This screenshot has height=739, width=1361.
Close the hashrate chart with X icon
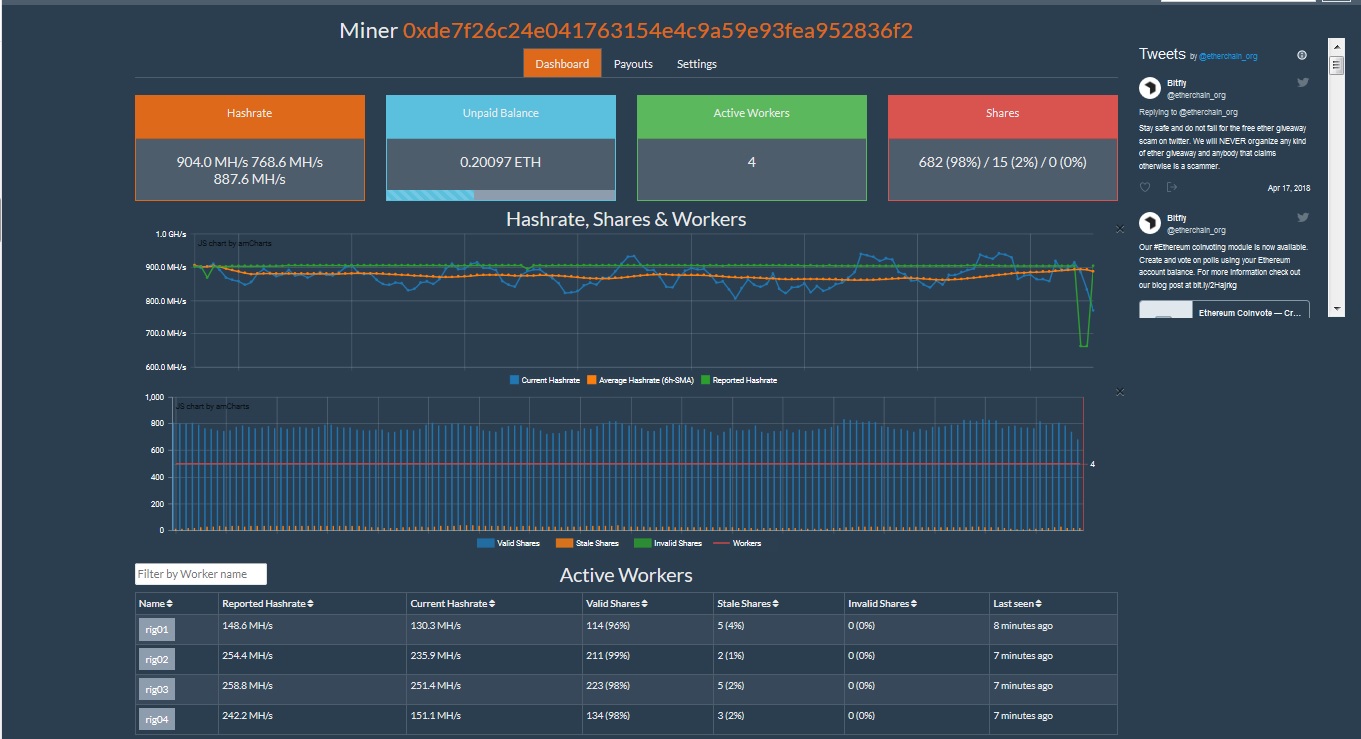[x=1120, y=230]
